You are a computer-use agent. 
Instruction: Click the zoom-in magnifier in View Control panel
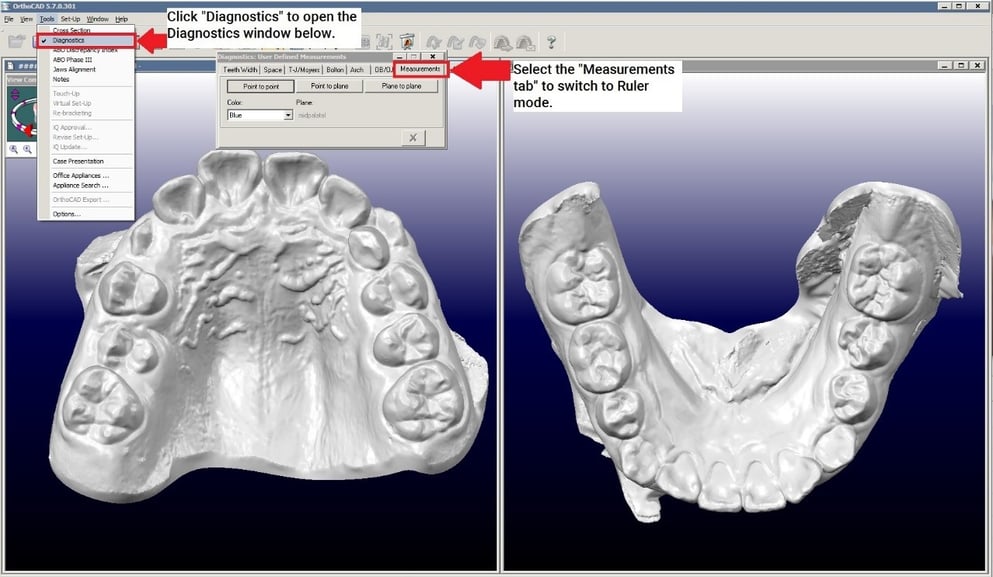pyautogui.click(x=13, y=149)
